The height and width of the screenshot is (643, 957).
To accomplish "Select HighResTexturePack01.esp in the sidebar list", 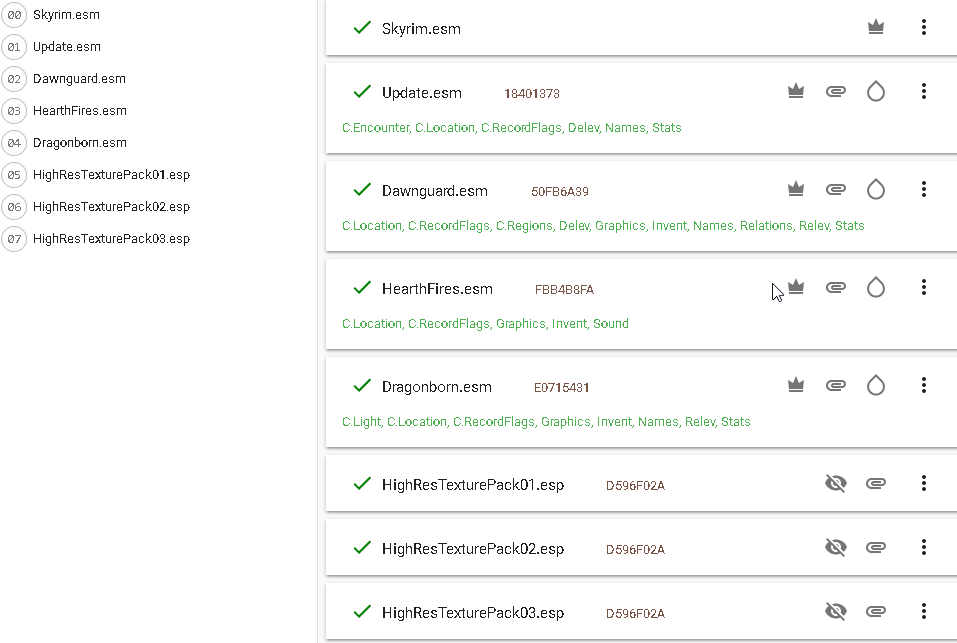I will click(111, 175).
